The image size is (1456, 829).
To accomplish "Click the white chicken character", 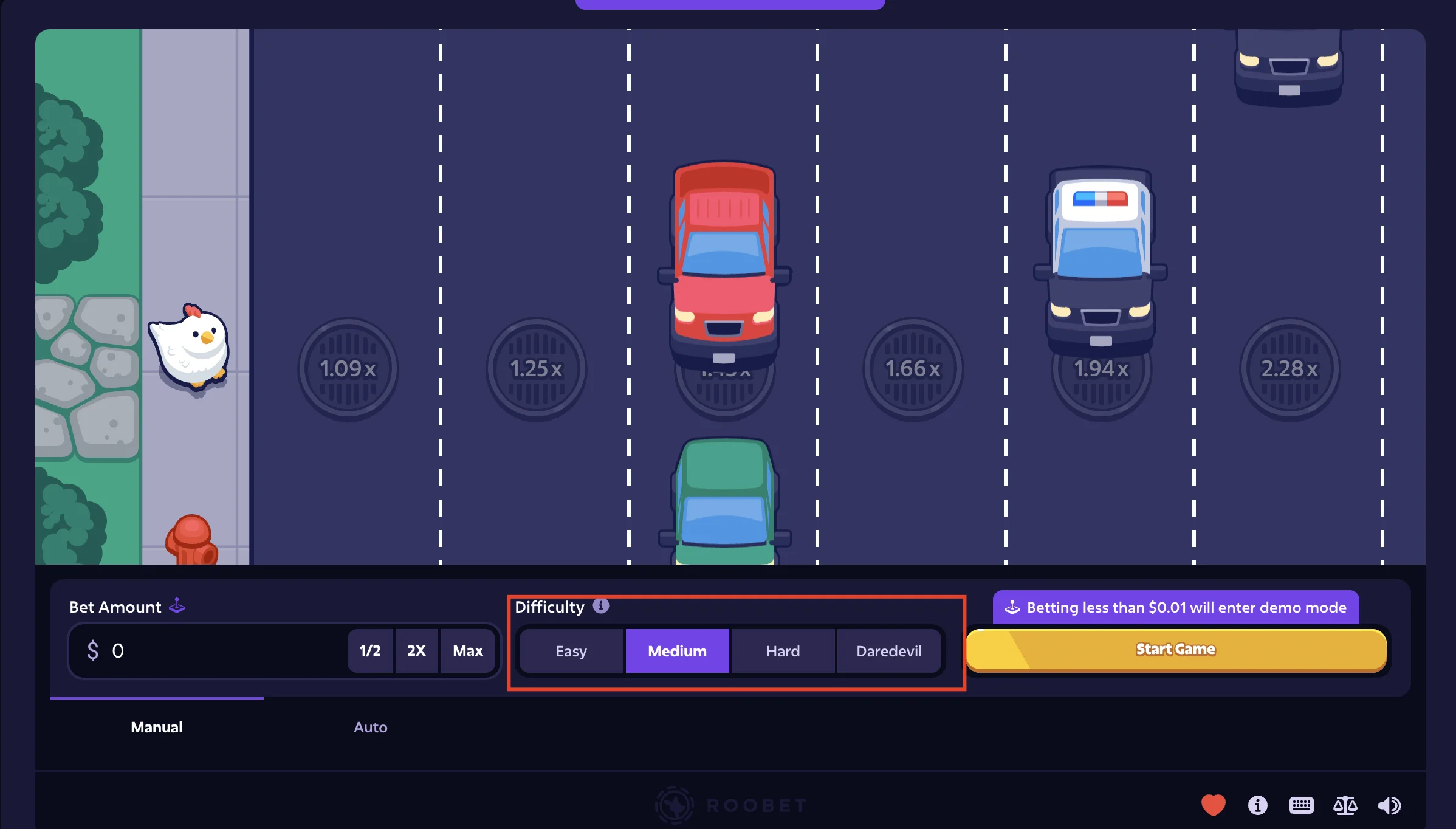I will point(190,346).
